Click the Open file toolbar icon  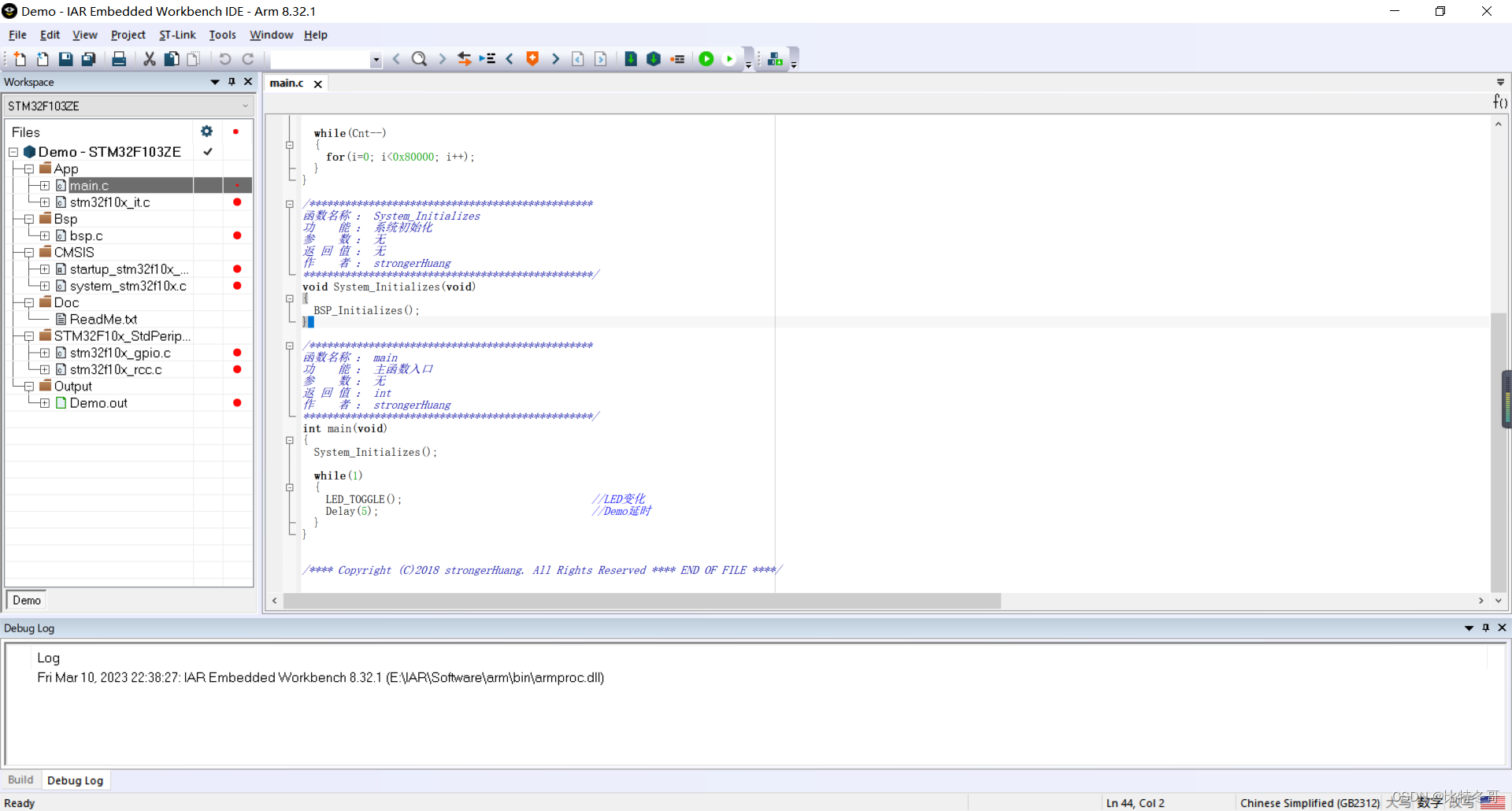pyautogui.click(x=43, y=59)
